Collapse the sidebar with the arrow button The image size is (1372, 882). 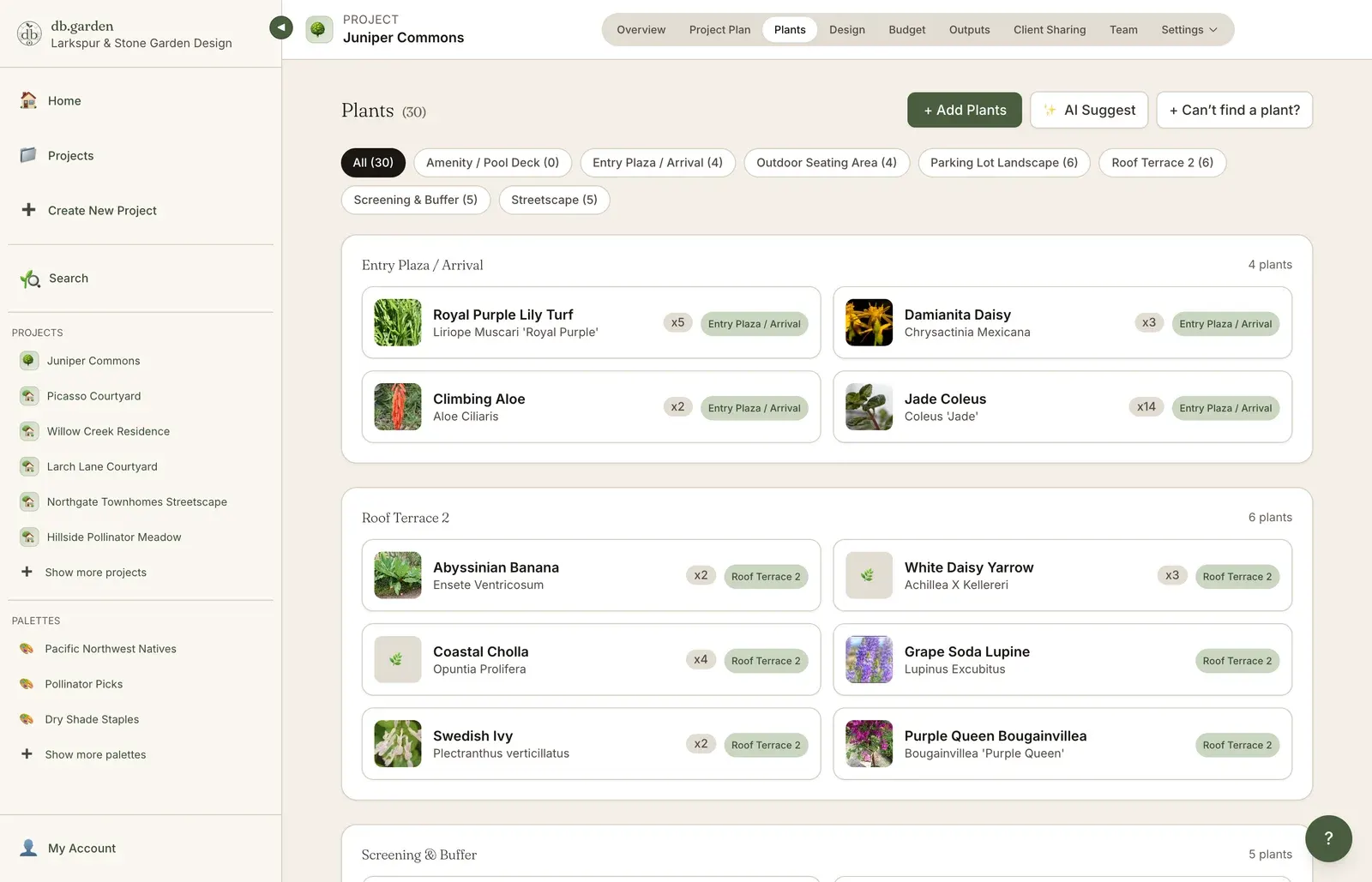pyautogui.click(x=280, y=27)
